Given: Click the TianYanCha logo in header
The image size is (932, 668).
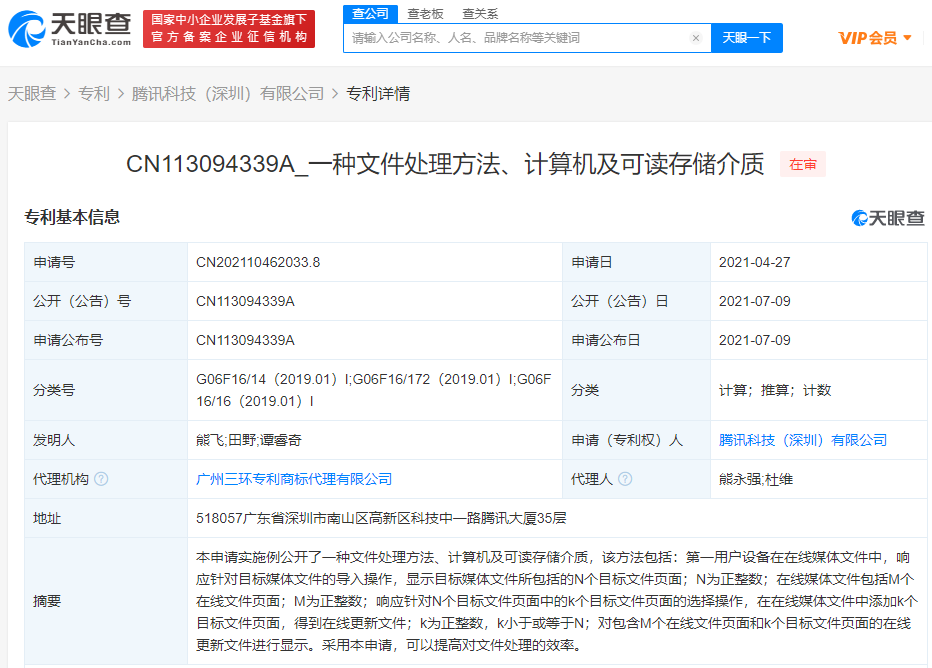Looking at the screenshot, I should click(x=70, y=28).
